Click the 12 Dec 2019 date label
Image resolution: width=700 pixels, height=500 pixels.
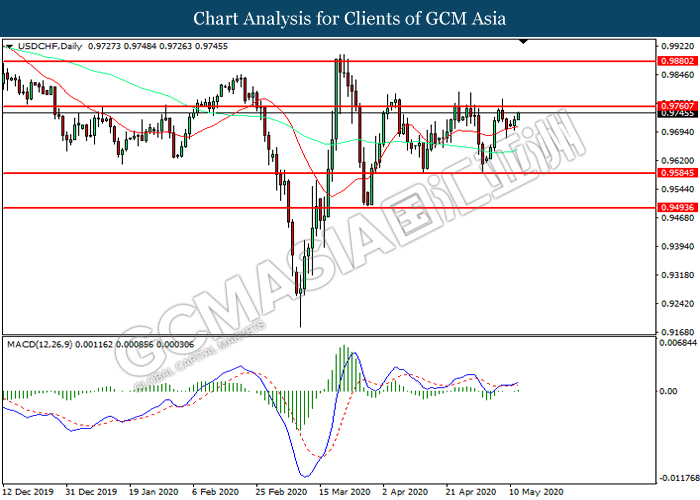click(28, 491)
